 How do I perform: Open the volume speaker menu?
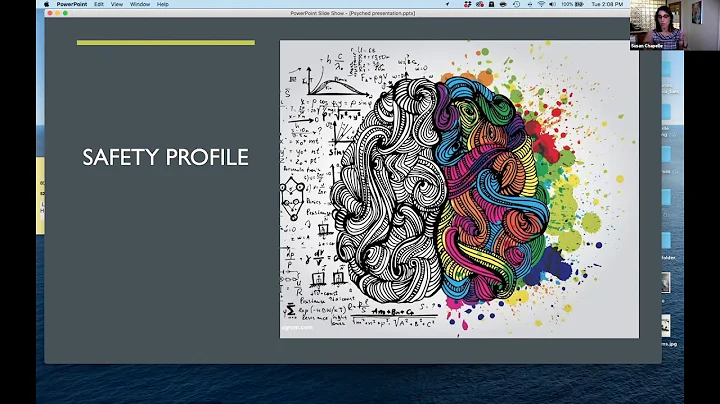pyautogui.click(x=552, y=4)
